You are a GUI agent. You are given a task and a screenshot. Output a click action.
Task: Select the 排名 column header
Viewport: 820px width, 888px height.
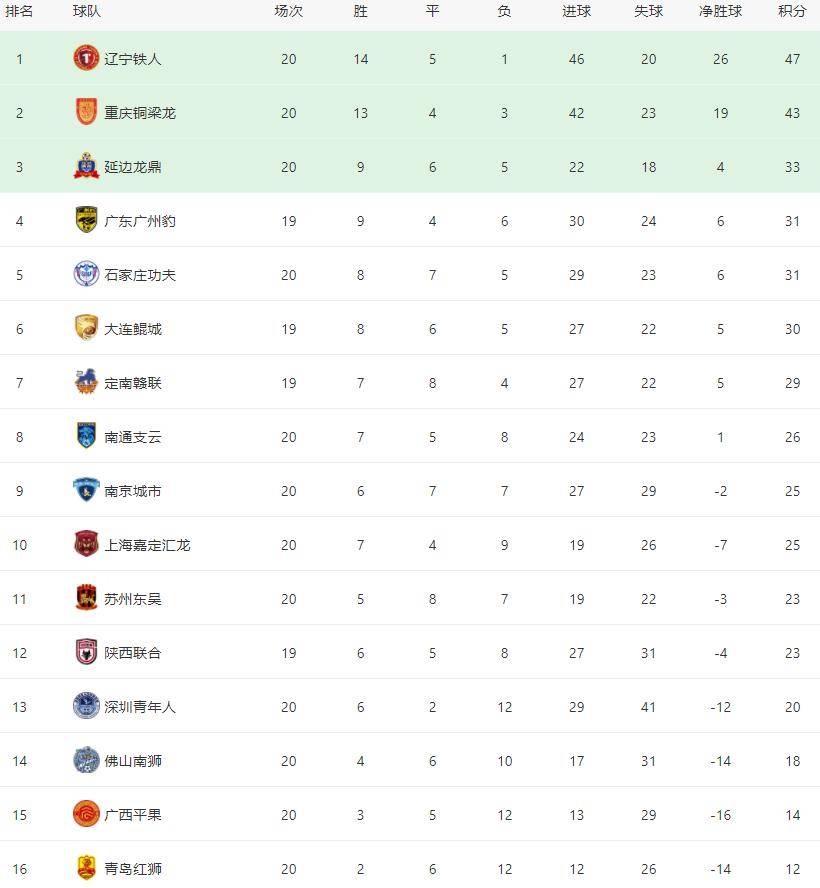click(x=19, y=11)
